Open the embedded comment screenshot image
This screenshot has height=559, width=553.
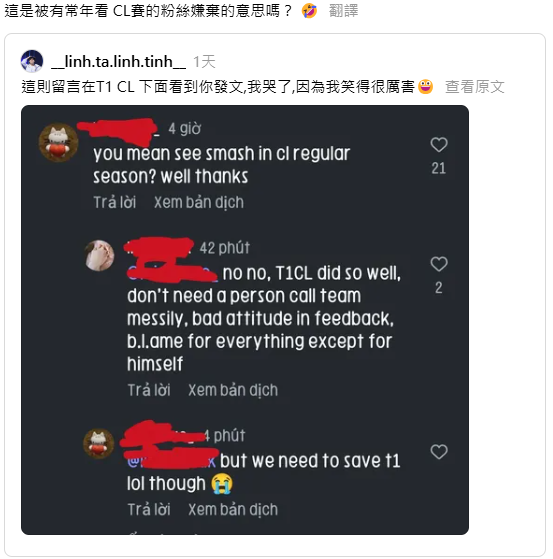tap(245, 320)
